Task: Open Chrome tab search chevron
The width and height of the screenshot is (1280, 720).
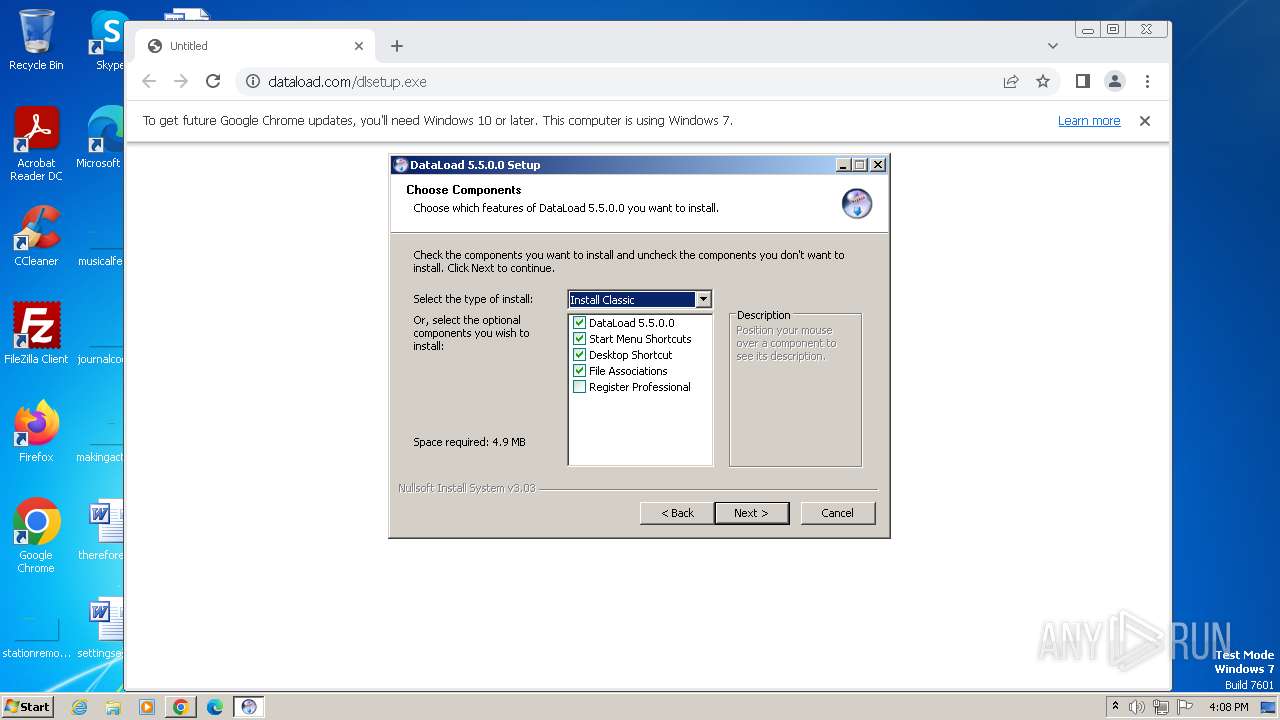Action: [x=1053, y=46]
